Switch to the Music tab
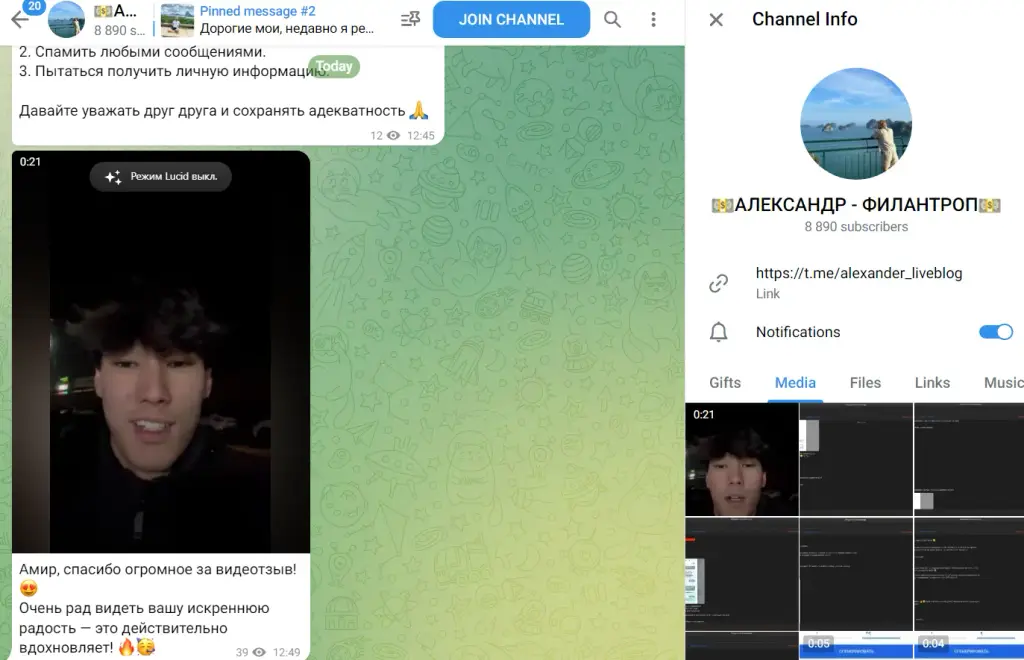The image size is (1024, 660). pyautogui.click(x=1003, y=383)
